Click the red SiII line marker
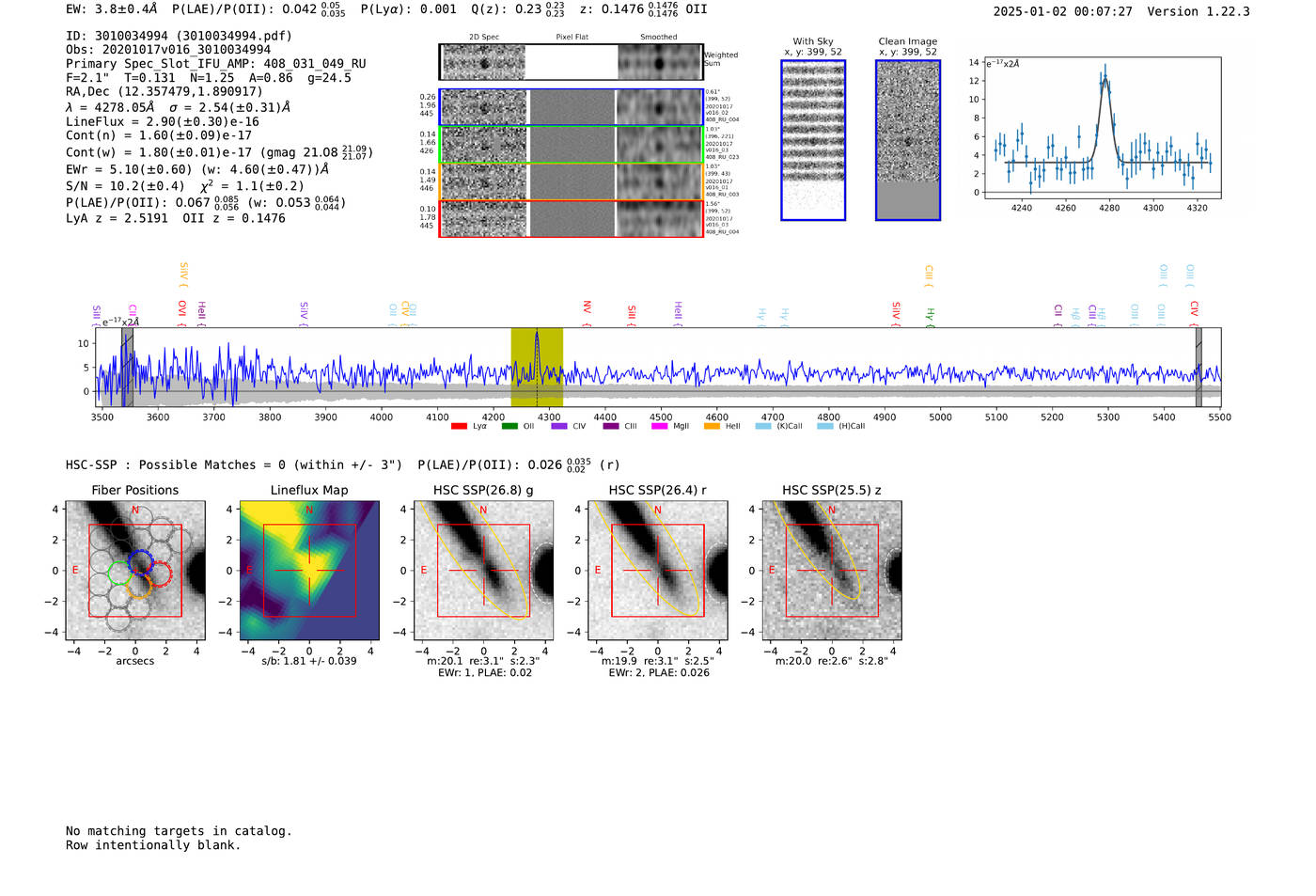 [632, 316]
